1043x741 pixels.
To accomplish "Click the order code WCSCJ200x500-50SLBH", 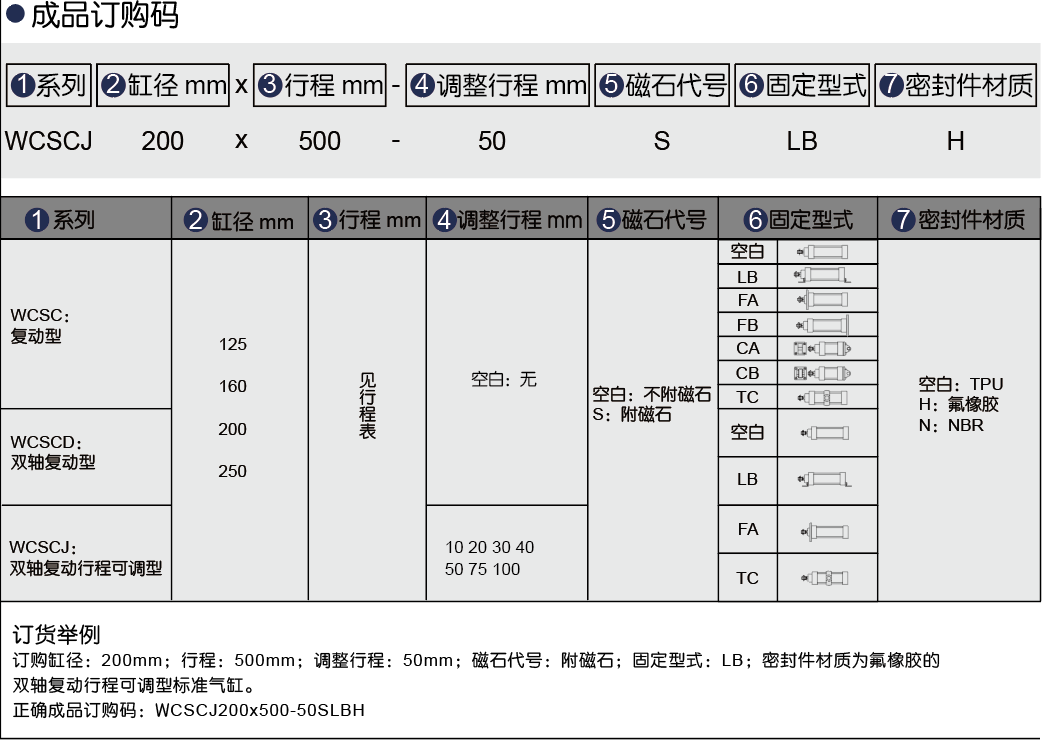I will pyautogui.click(x=260, y=710).
